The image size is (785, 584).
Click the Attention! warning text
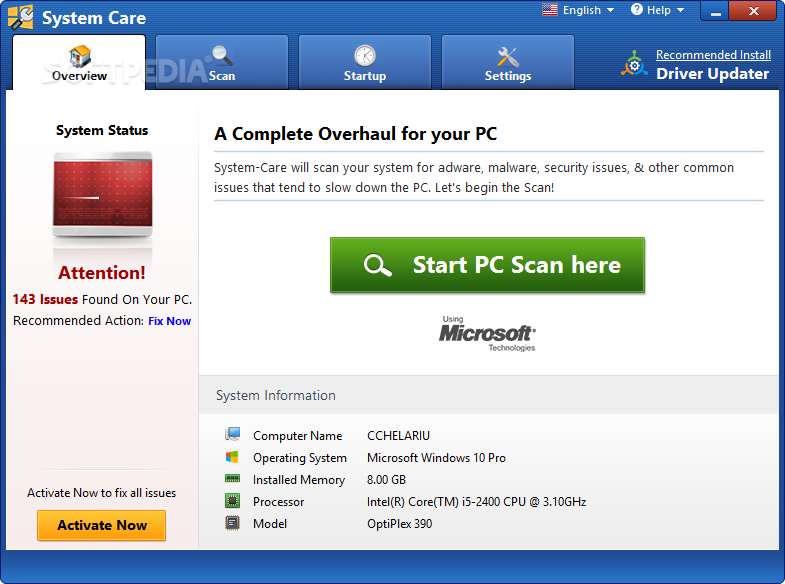click(102, 273)
